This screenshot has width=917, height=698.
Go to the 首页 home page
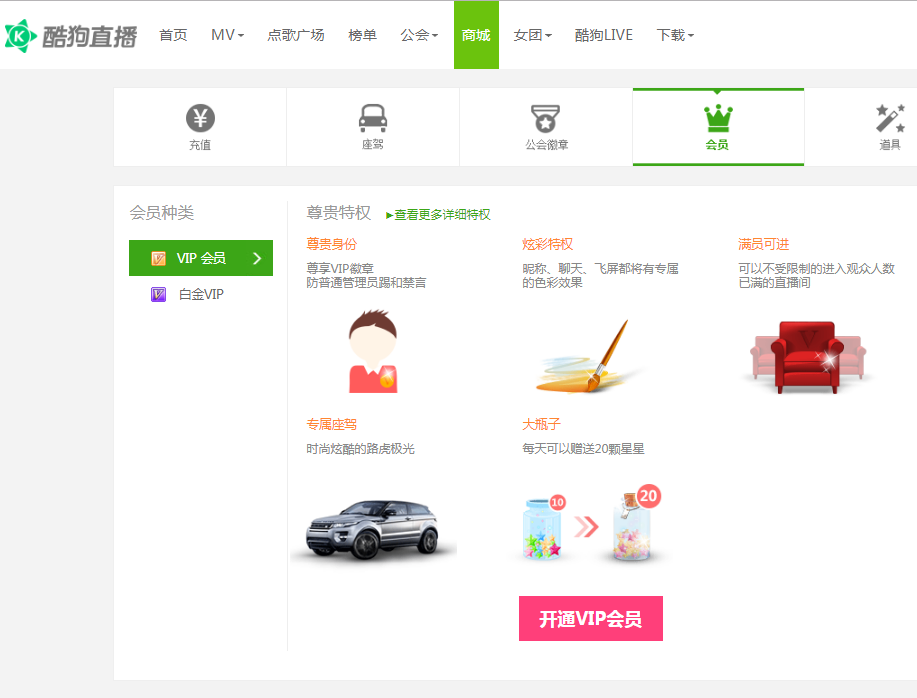173,35
